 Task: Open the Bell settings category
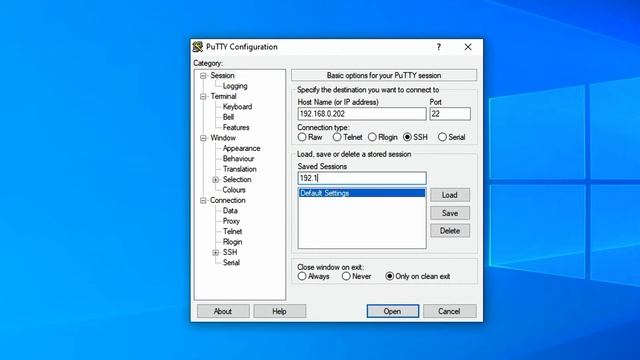228,117
